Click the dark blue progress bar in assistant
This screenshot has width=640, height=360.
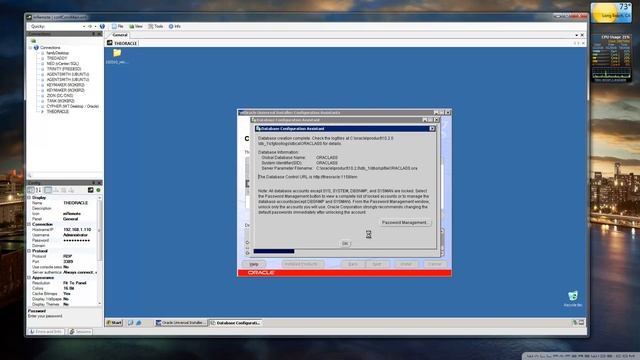coord(273,251)
